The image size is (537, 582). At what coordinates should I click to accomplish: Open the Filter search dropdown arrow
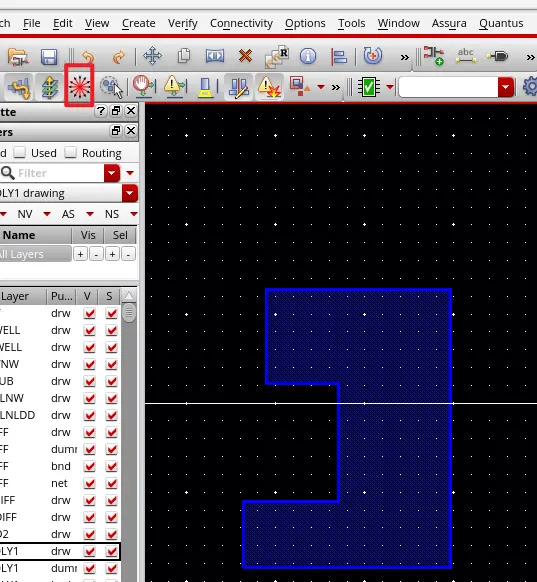(112, 173)
